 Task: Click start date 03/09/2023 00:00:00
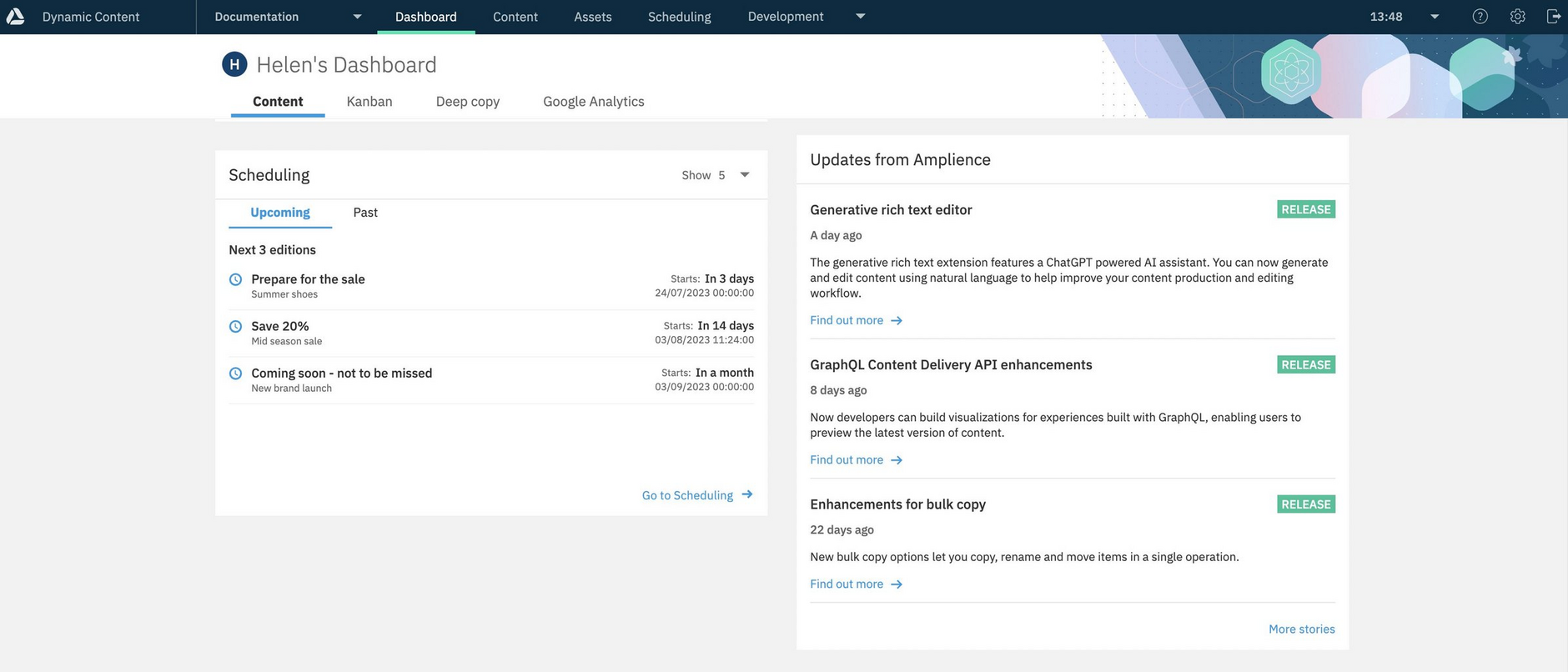click(x=705, y=387)
